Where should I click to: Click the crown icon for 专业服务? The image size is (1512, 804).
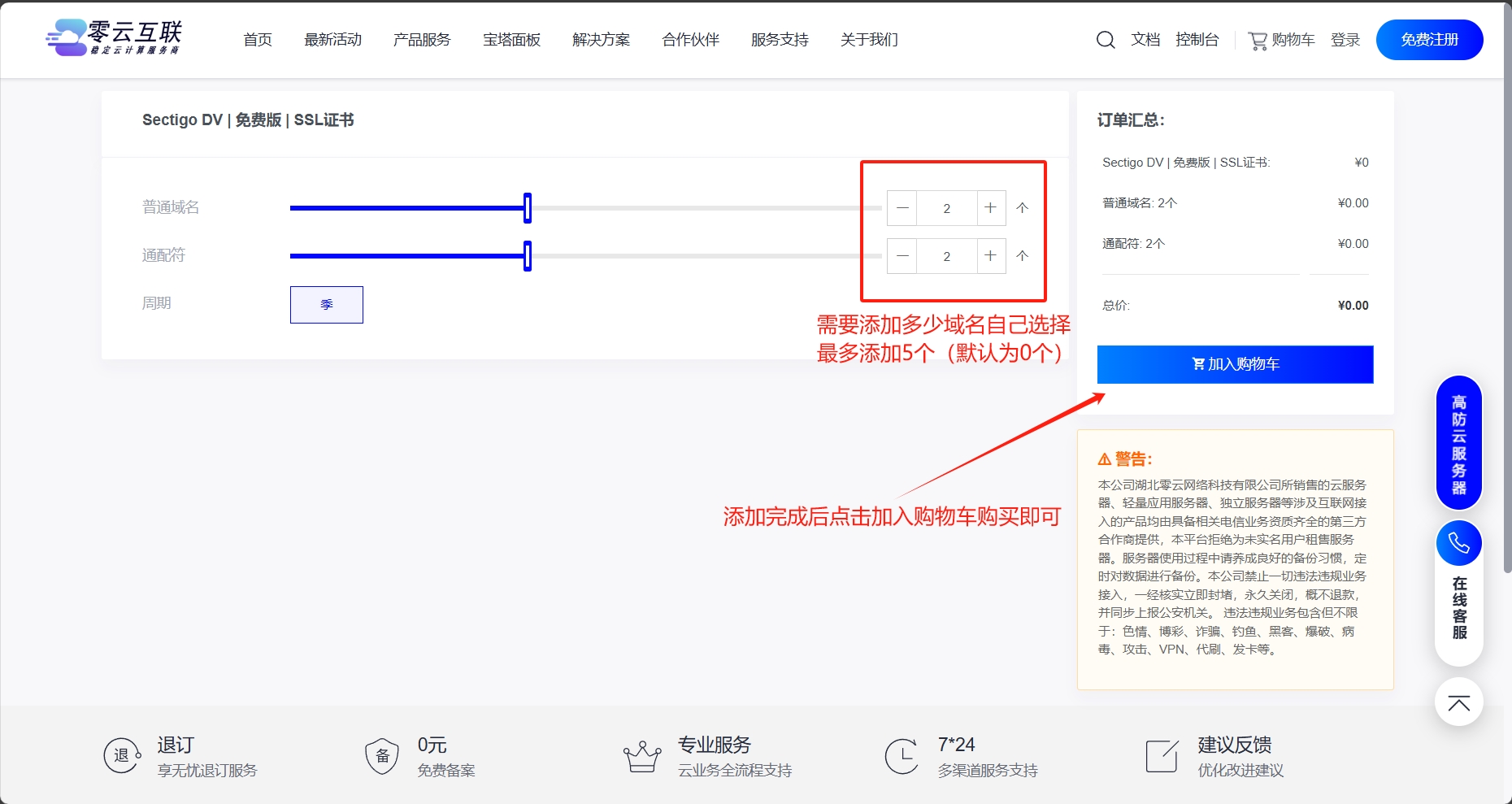tap(642, 756)
